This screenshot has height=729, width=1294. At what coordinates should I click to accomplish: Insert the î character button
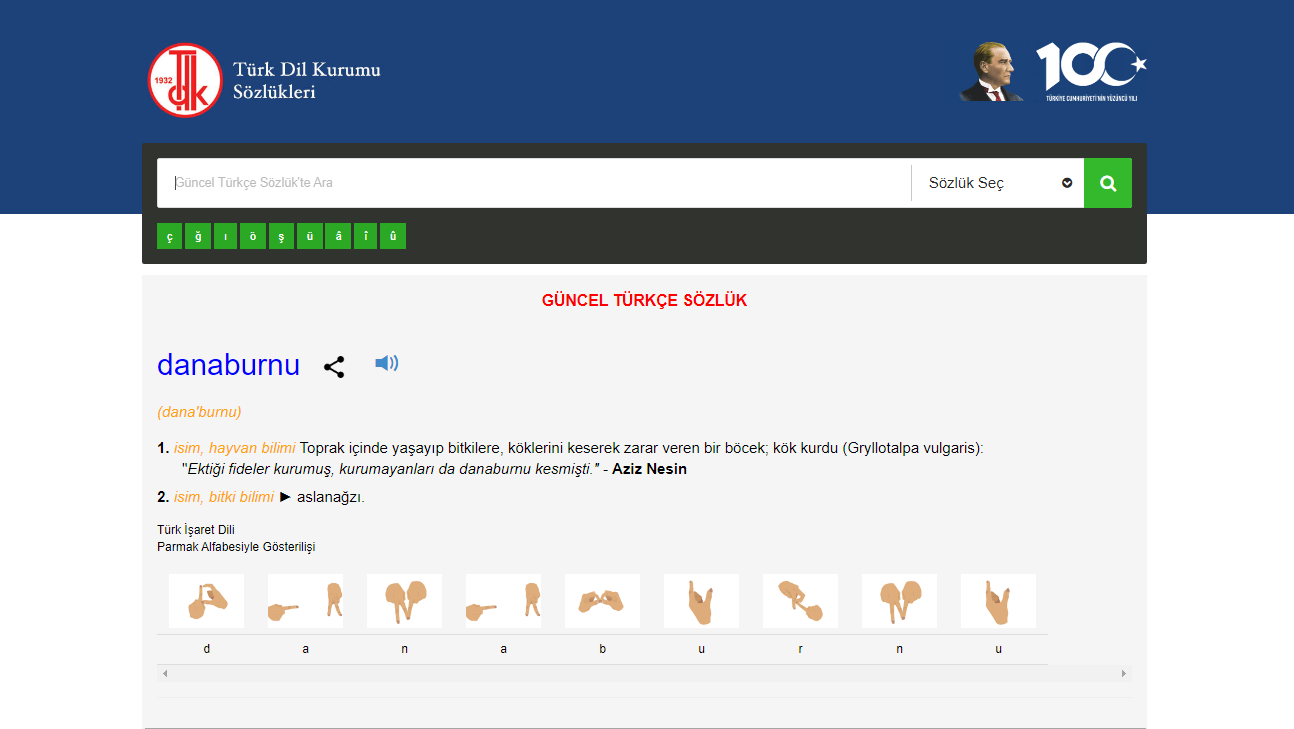tap(366, 236)
